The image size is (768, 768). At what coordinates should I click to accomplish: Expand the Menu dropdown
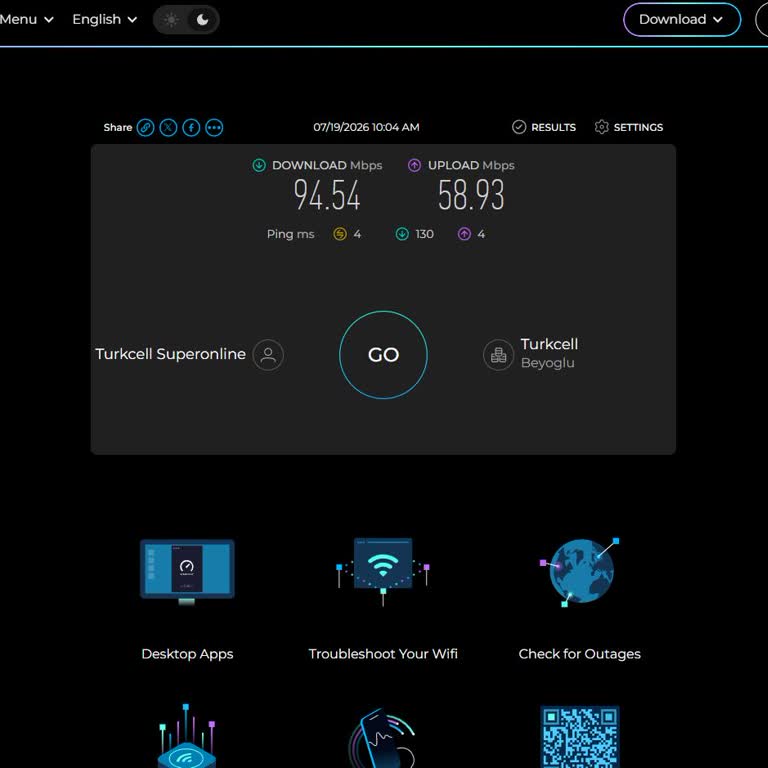click(26, 20)
